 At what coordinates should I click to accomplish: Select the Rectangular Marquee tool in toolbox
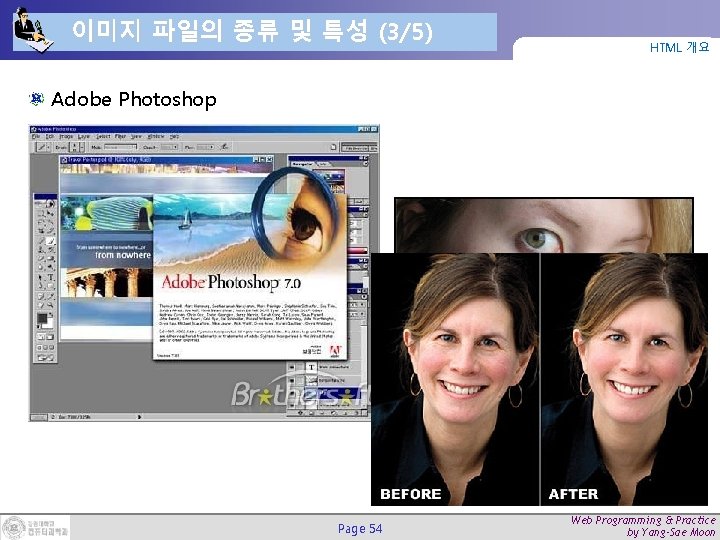coord(40,213)
